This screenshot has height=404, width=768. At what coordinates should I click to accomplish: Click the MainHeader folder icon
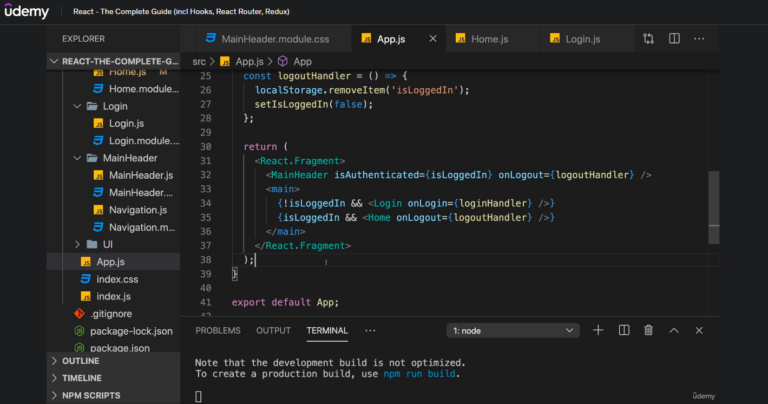tap(92, 158)
